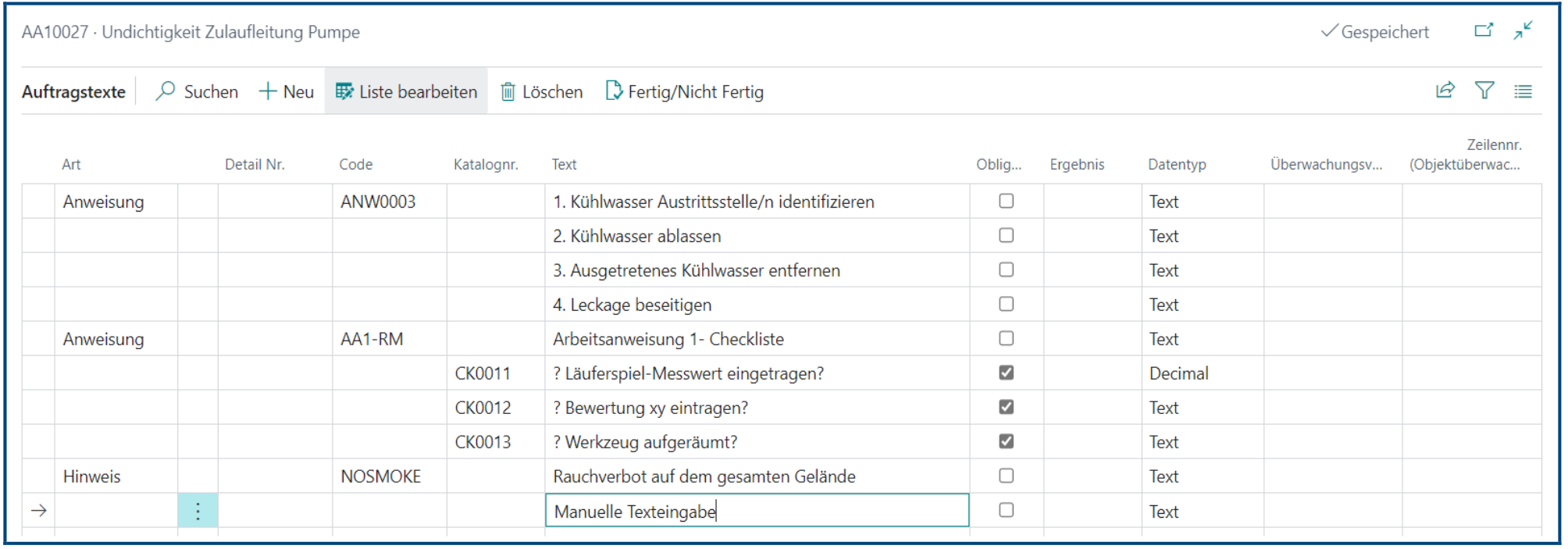Click the Zeilennr. (Objektüberwac... column header

click(1466, 155)
